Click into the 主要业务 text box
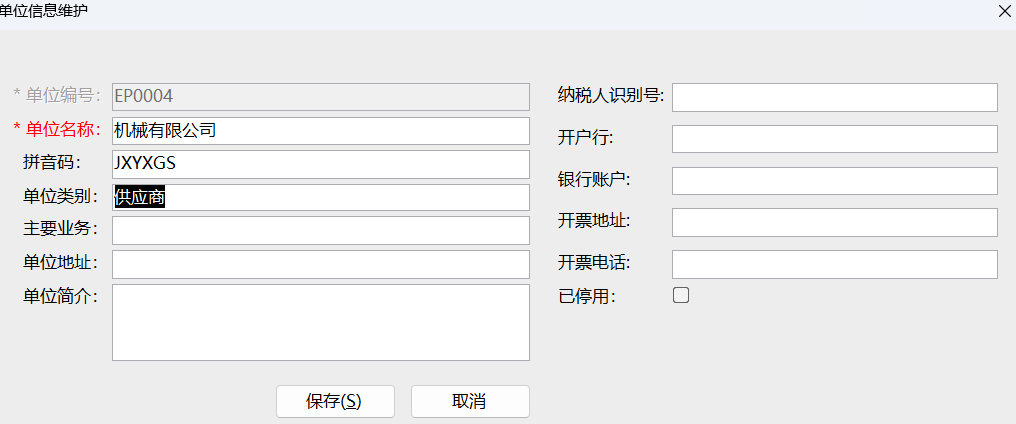The height and width of the screenshot is (424, 1016). tap(321, 230)
